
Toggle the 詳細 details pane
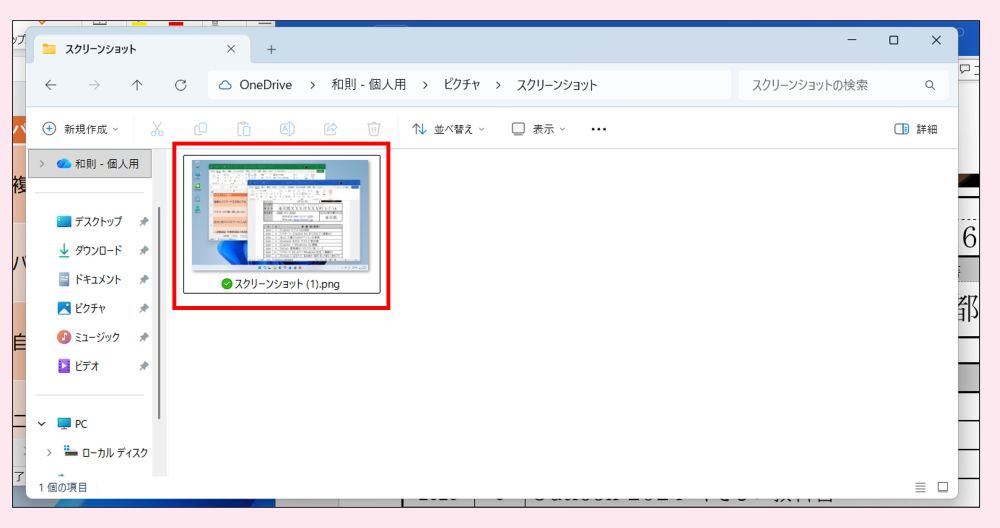coord(915,129)
